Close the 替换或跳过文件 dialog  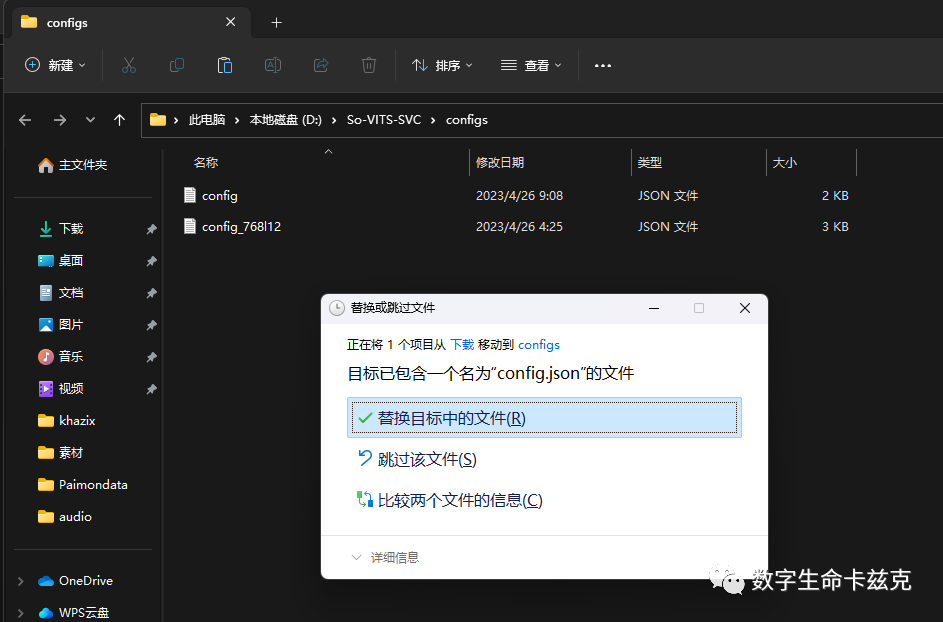coord(745,308)
